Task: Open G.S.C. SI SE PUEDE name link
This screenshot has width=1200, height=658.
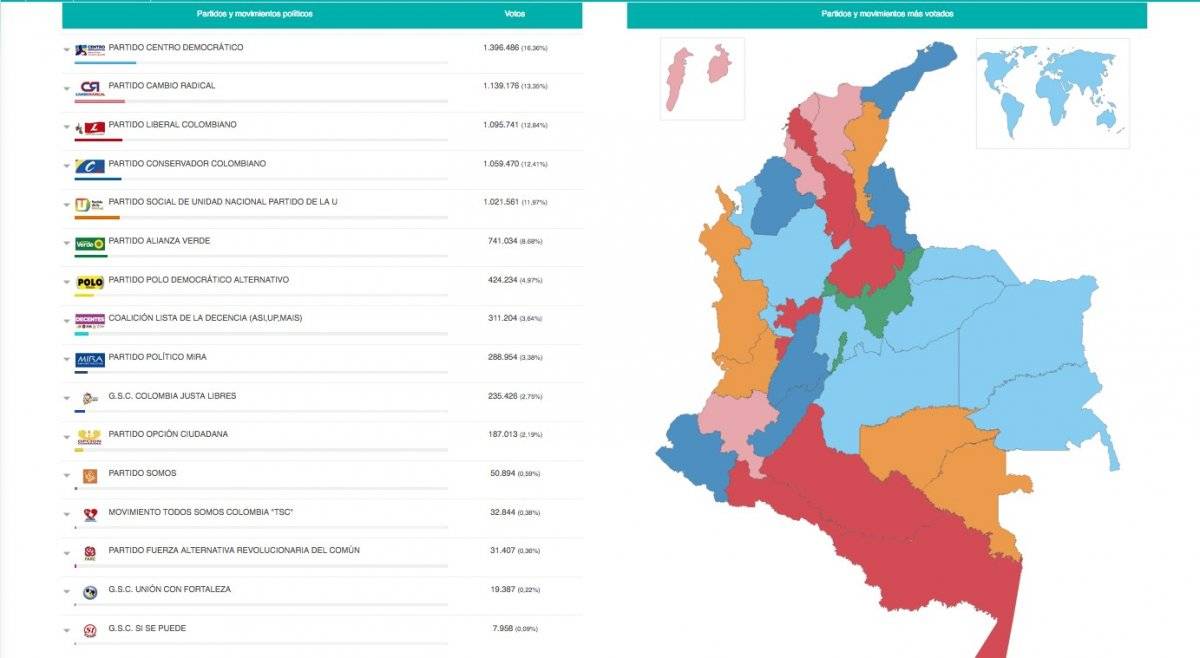Action: coord(147,628)
